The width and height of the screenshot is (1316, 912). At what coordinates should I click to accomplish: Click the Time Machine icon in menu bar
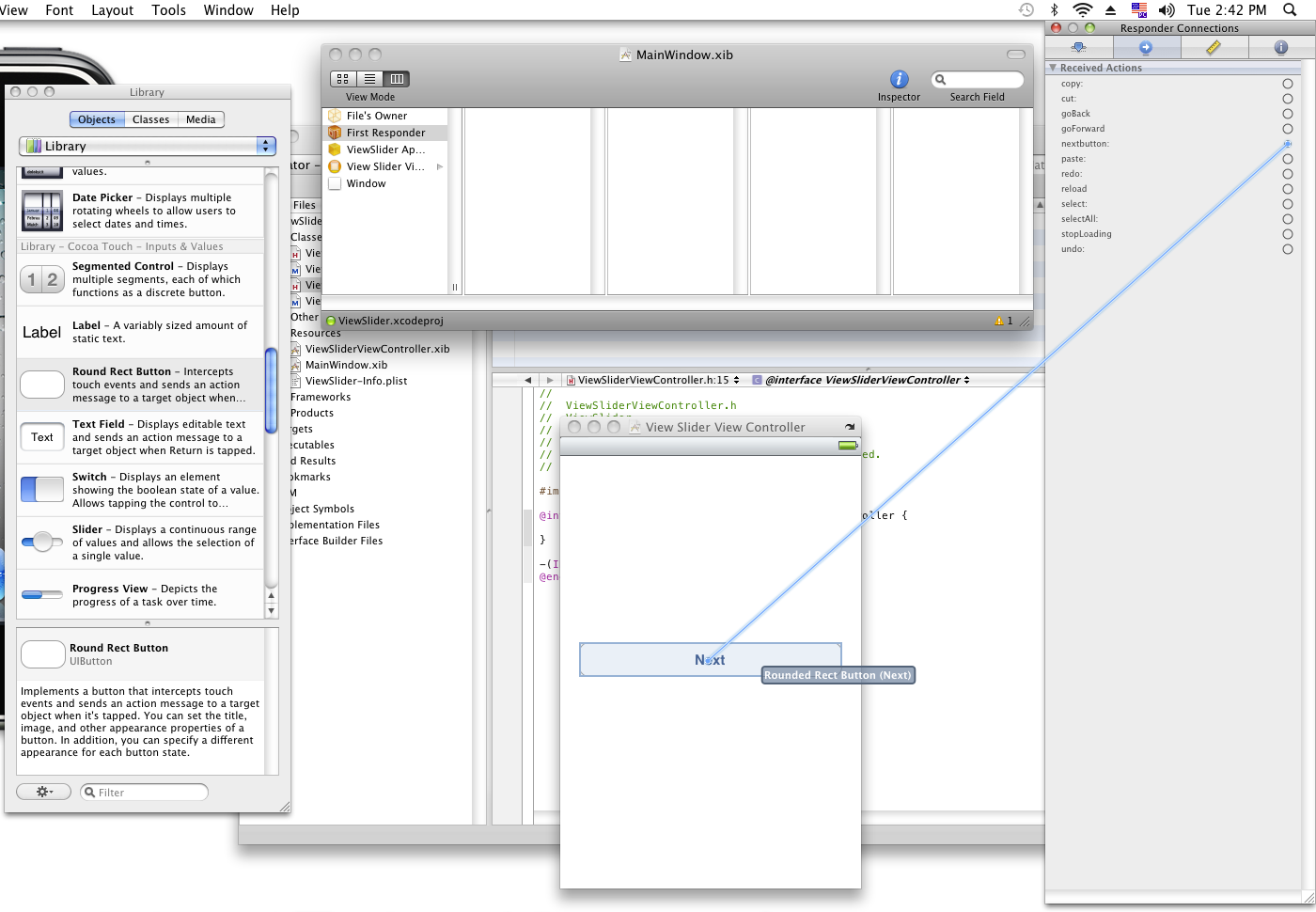click(1026, 9)
